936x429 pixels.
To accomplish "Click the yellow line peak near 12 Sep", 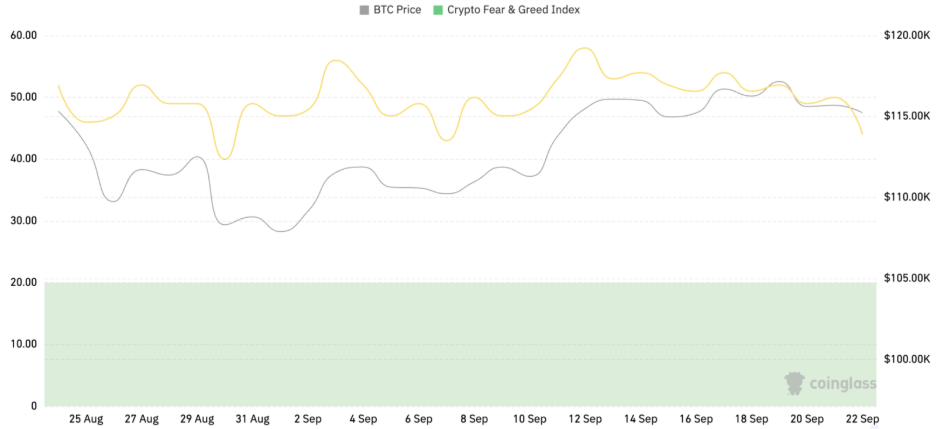I will click(584, 48).
